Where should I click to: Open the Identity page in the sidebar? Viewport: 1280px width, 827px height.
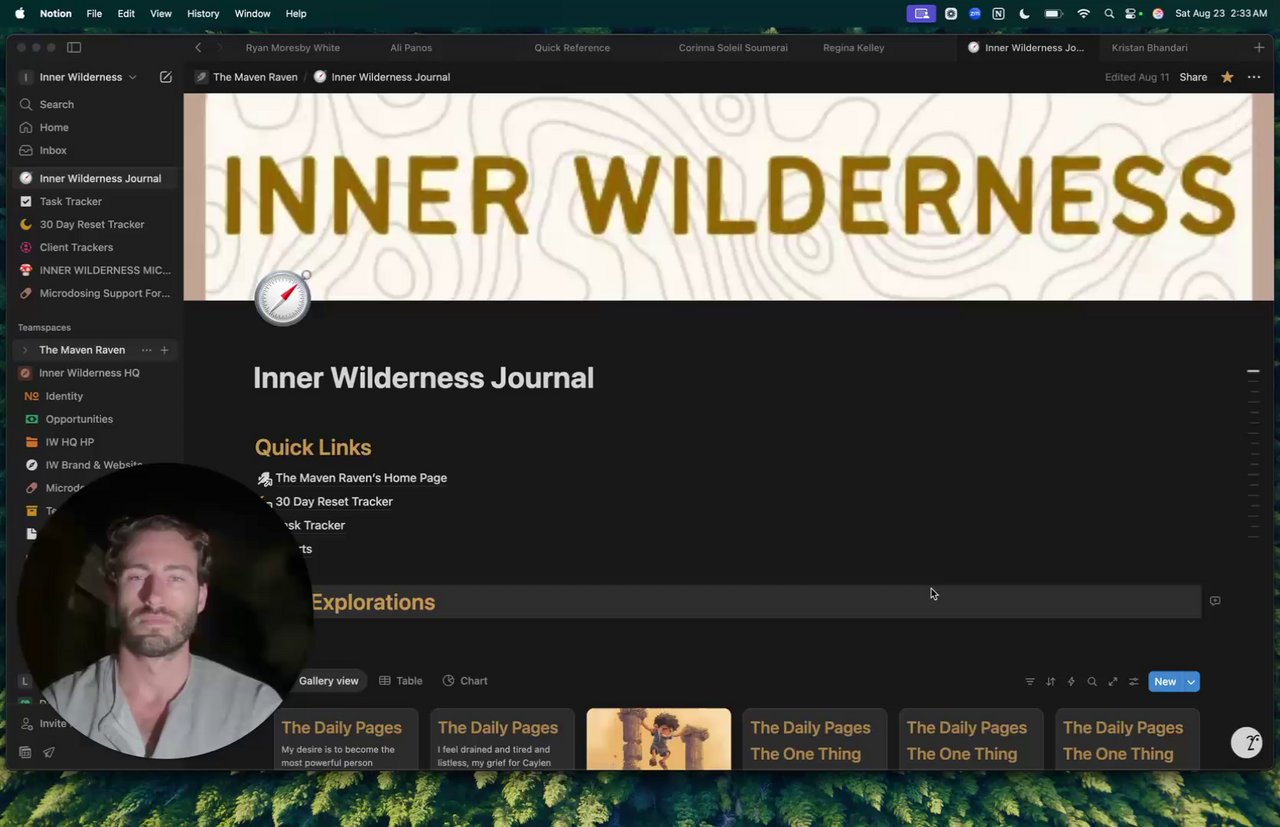pos(64,396)
